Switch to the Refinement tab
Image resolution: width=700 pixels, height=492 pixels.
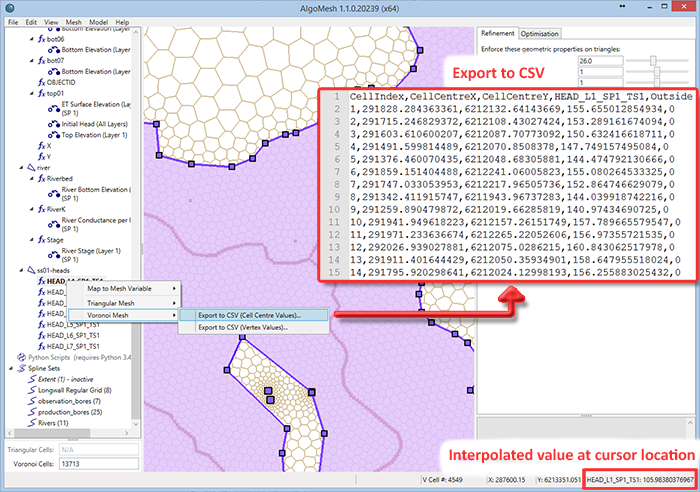[497, 33]
